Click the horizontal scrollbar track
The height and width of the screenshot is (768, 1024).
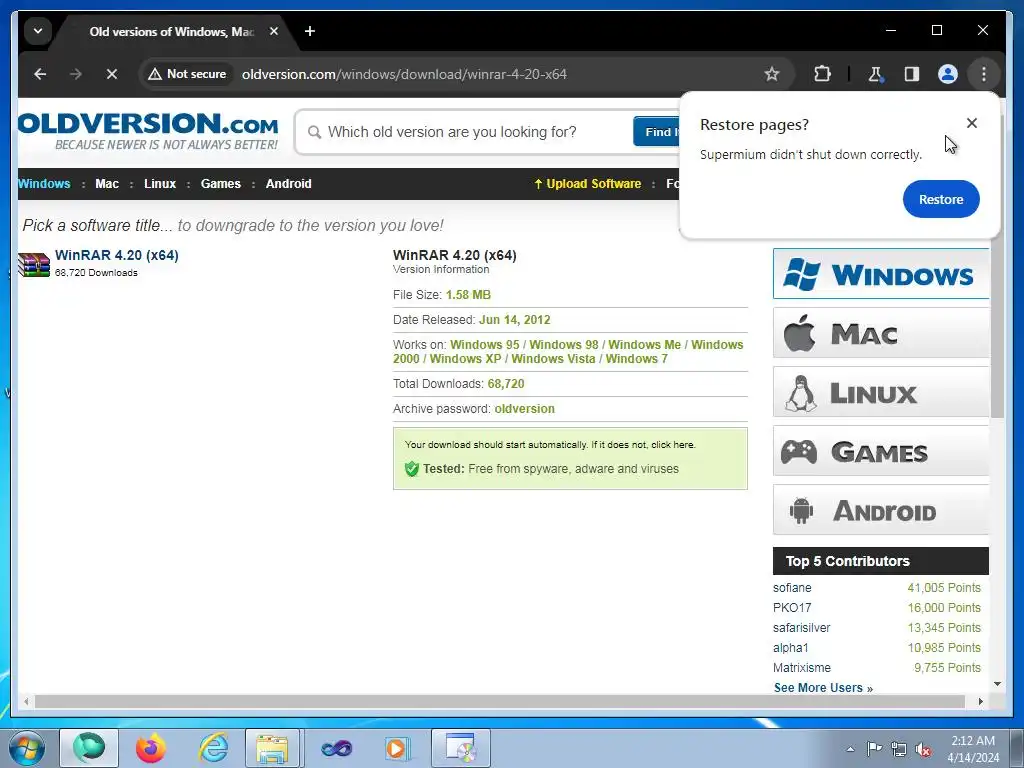click(500, 701)
